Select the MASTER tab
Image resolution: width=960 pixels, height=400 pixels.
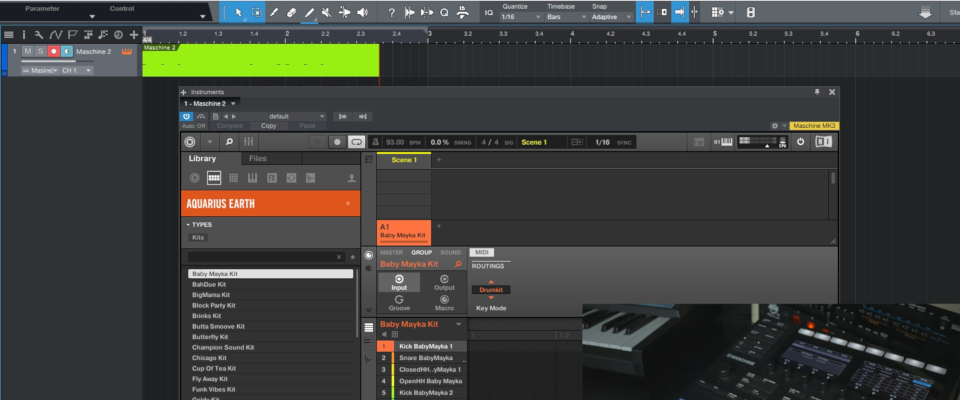[391, 252]
